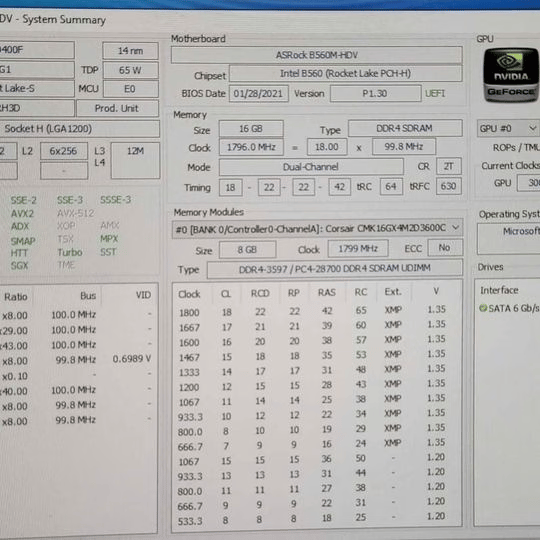
Task: Click the Prod. Unit field
Action: 117,108
